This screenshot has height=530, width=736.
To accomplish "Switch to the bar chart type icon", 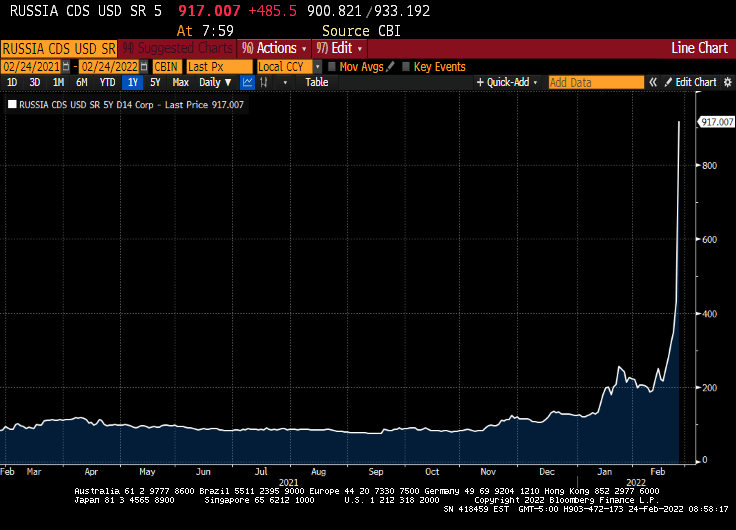I will pyautogui.click(x=264, y=82).
